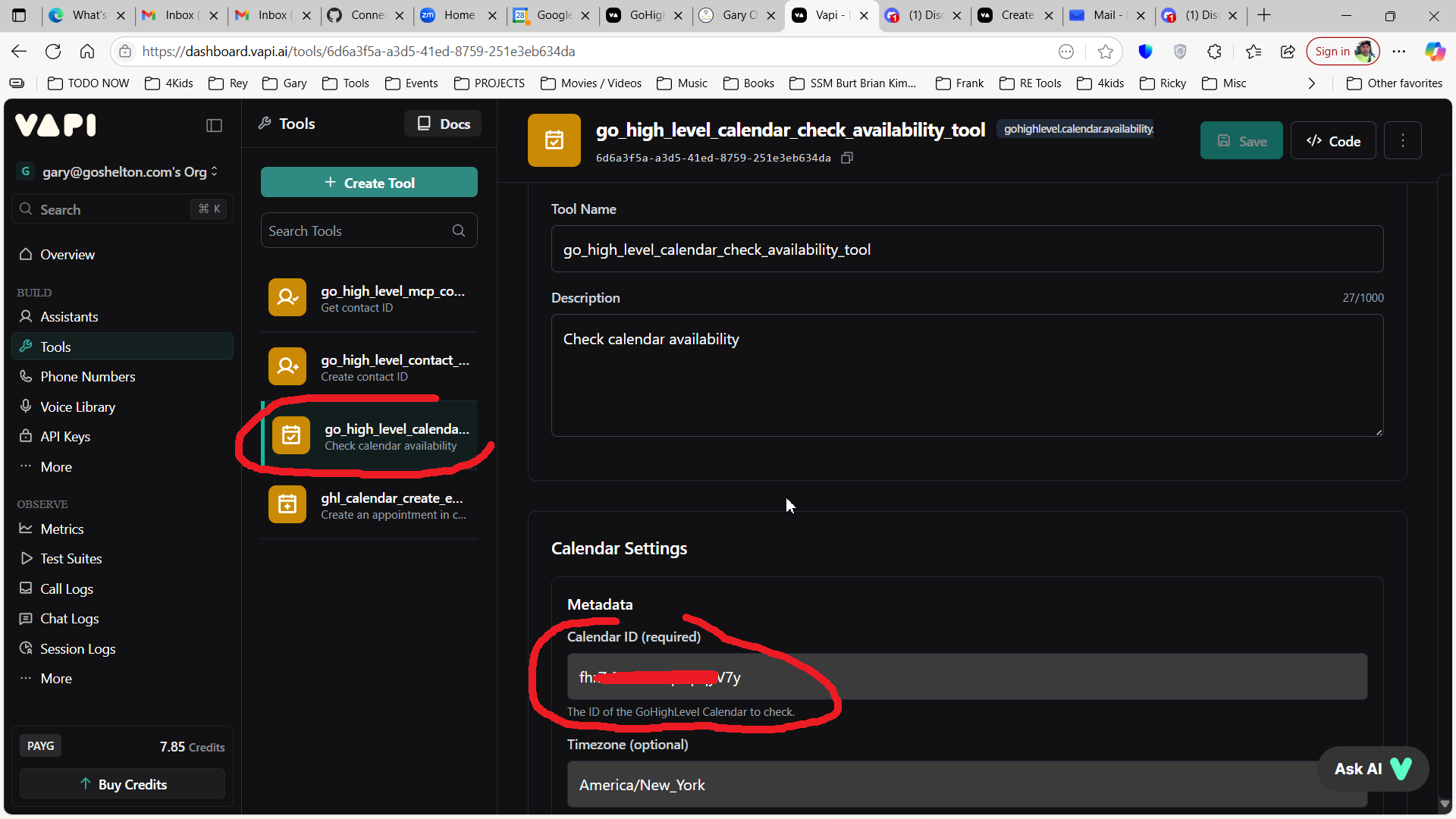The height and width of the screenshot is (819, 1456).
Task: Open Voice Library page
Action: (122, 407)
